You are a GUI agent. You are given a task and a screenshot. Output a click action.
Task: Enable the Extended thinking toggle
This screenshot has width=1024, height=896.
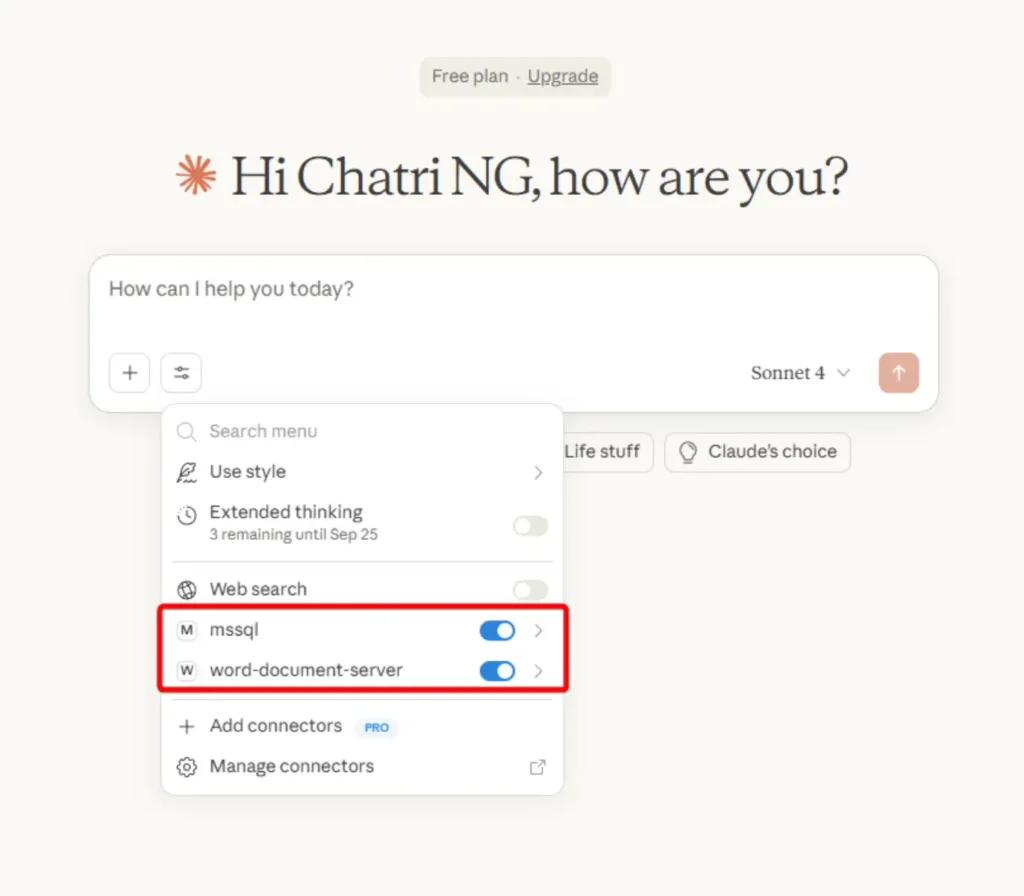(530, 526)
